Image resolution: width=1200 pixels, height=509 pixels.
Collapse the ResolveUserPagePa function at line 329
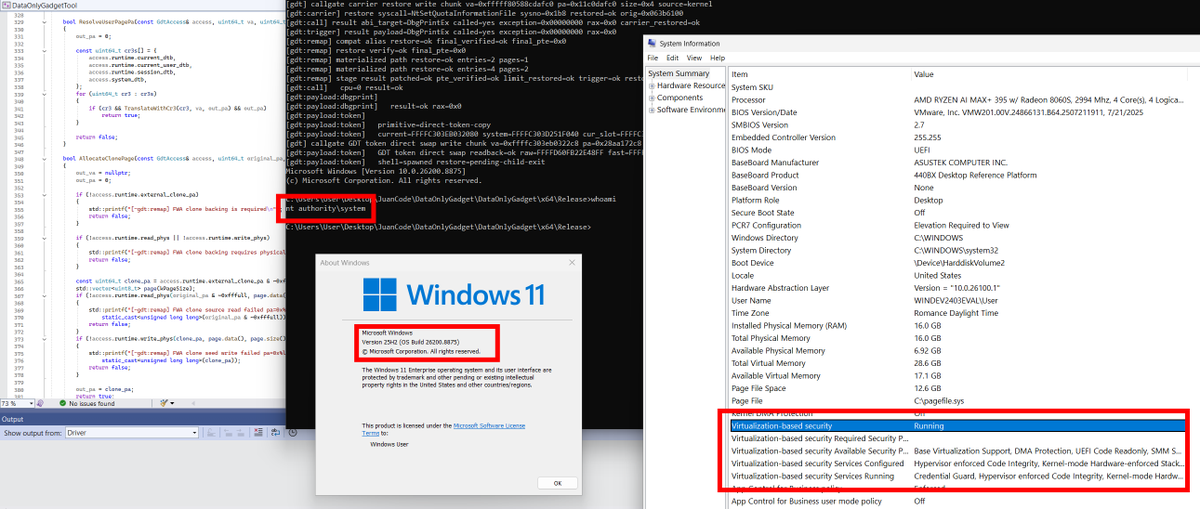44,22
